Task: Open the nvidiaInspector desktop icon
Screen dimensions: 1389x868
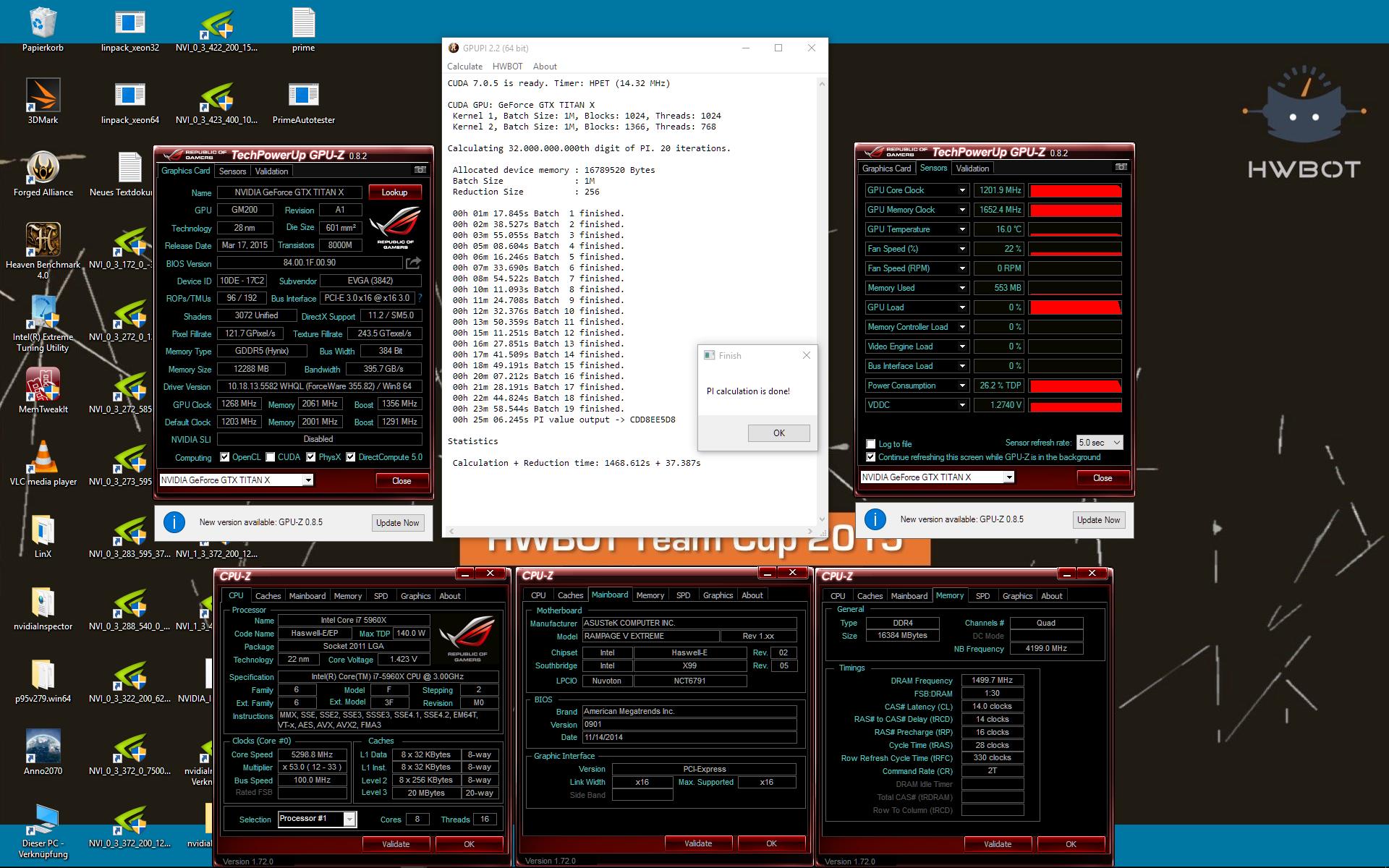Action: (x=43, y=608)
